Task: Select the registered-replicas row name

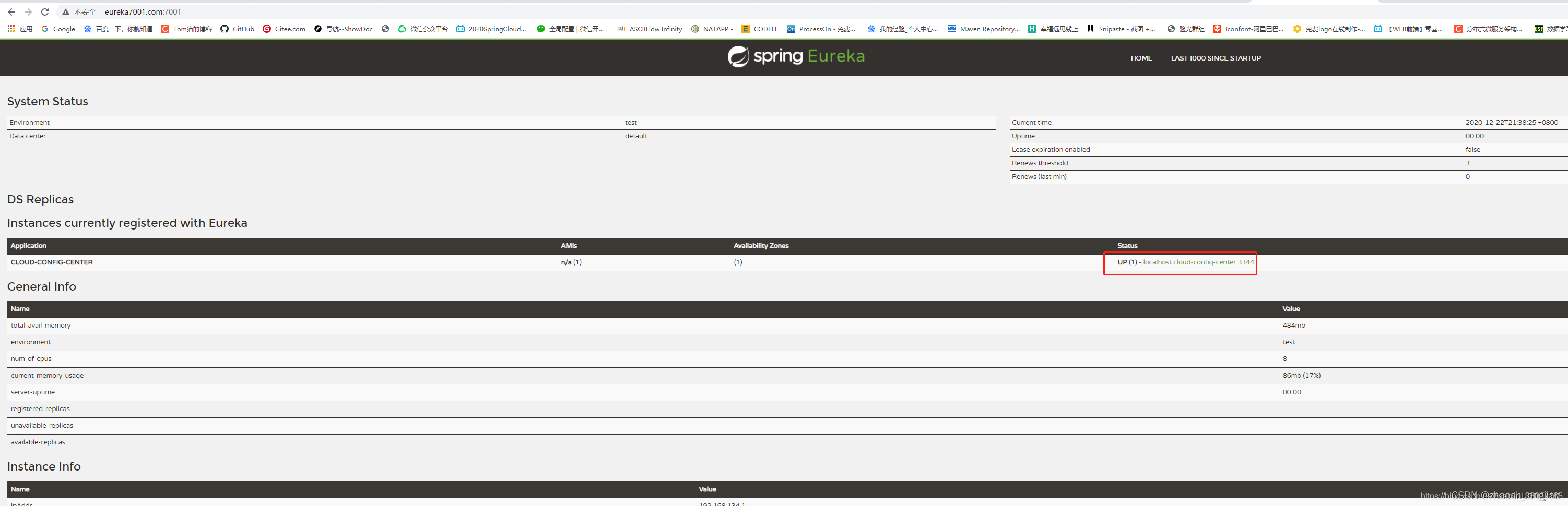Action: 40,408
